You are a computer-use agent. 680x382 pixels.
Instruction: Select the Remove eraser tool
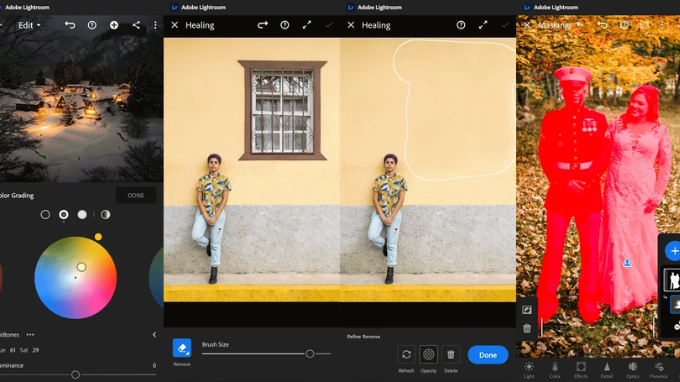pyautogui.click(x=182, y=348)
